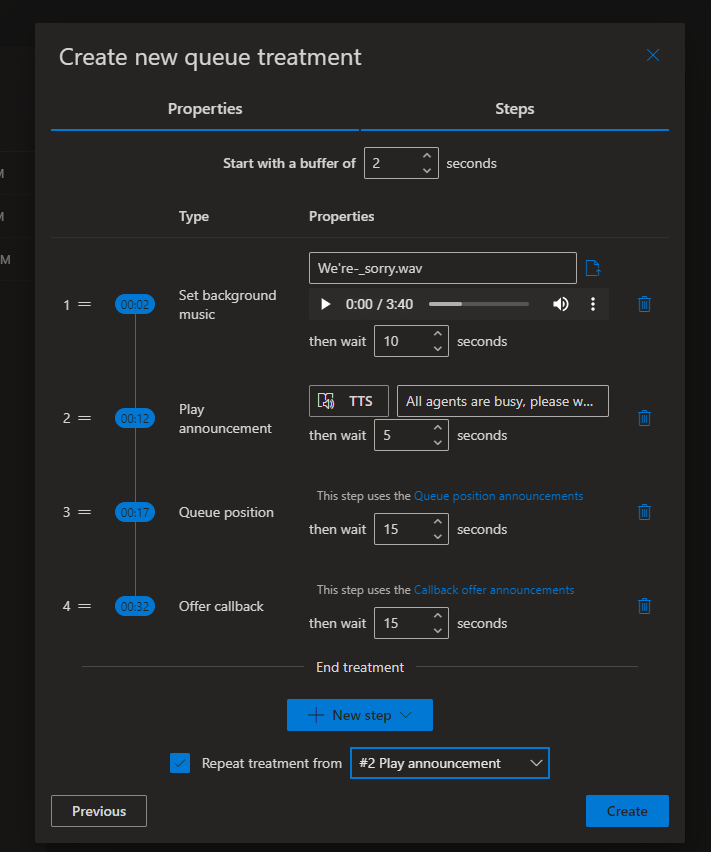Switch to the Properties tab
The width and height of the screenshot is (711, 852).
204,108
